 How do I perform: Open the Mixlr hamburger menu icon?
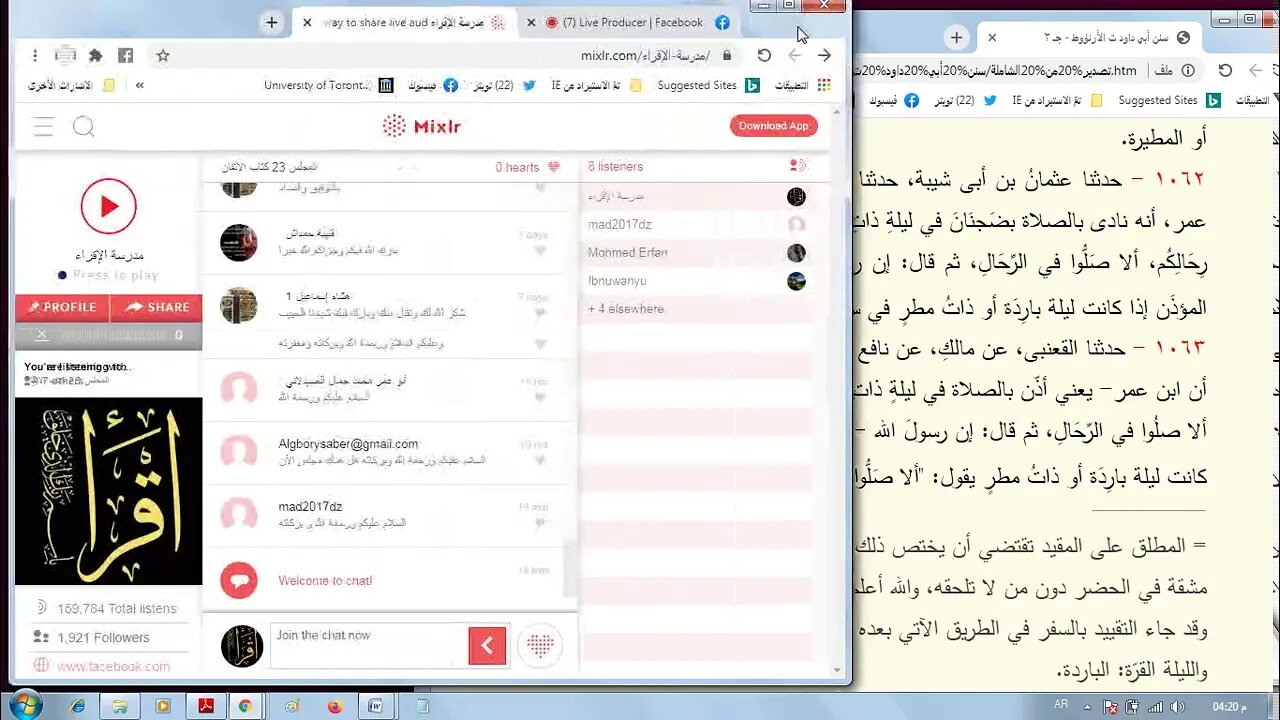click(43, 126)
